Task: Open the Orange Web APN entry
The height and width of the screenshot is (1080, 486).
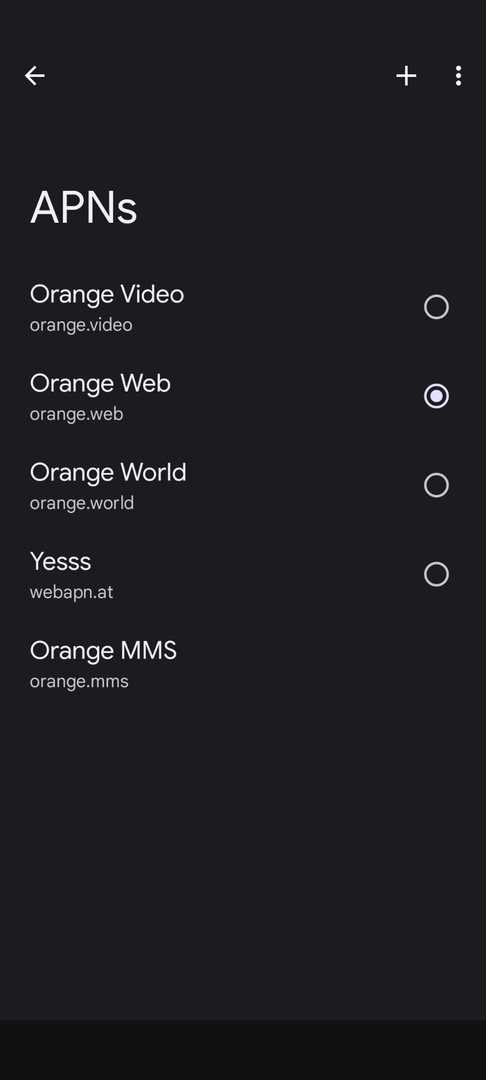Action: click(243, 396)
